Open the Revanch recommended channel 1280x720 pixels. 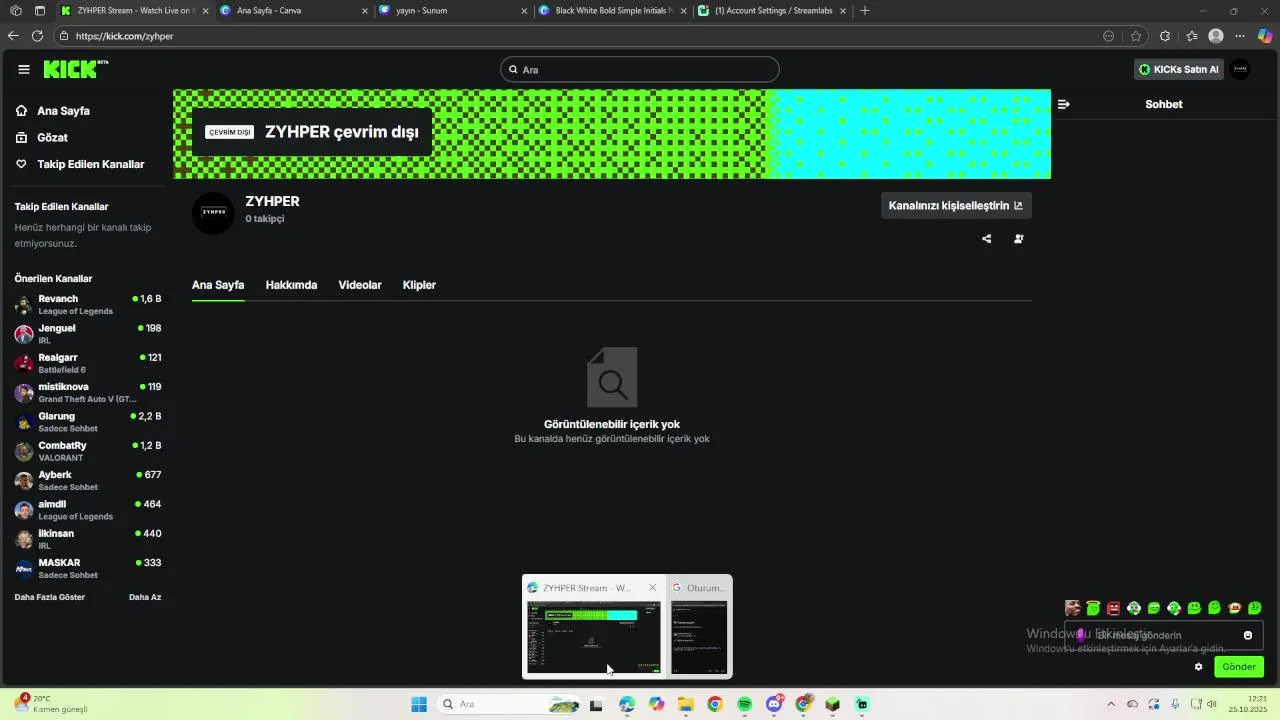pos(87,305)
